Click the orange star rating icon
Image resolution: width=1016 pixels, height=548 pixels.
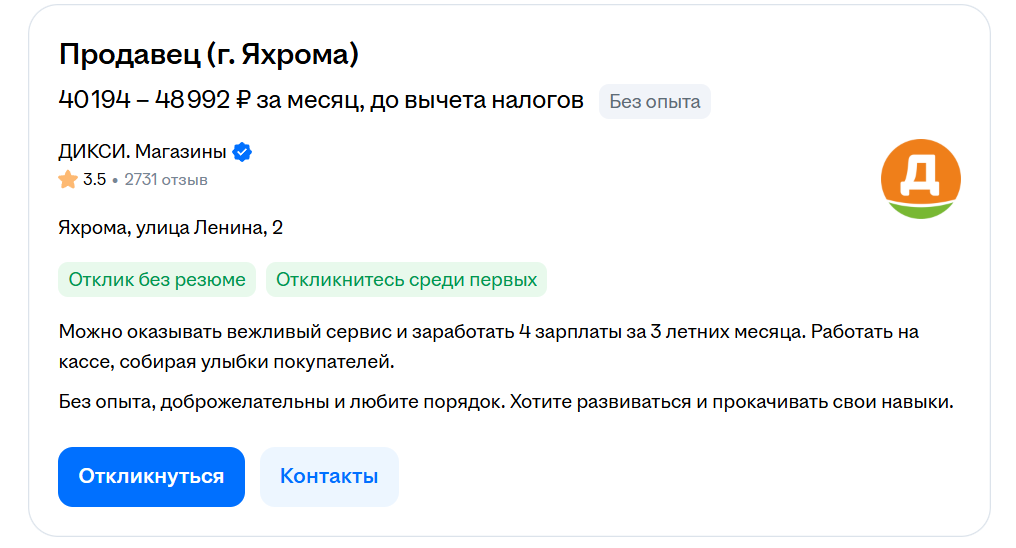[68, 180]
